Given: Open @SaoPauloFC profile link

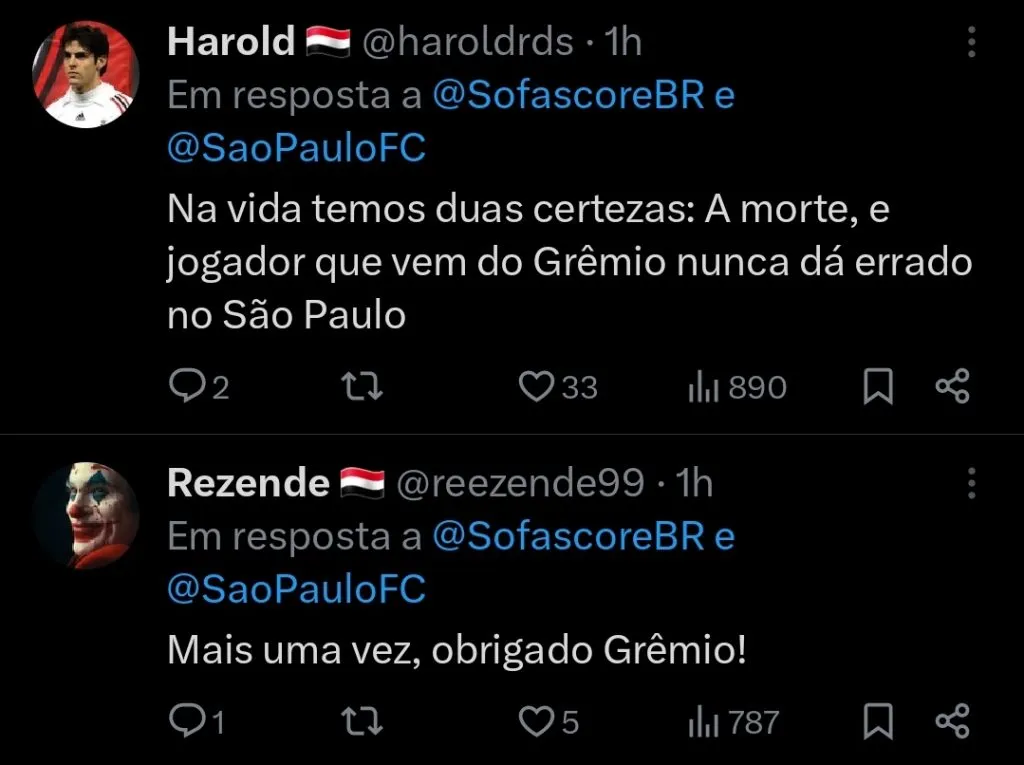Looking at the screenshot, I should pyautogui.click(x=293, y=148).
